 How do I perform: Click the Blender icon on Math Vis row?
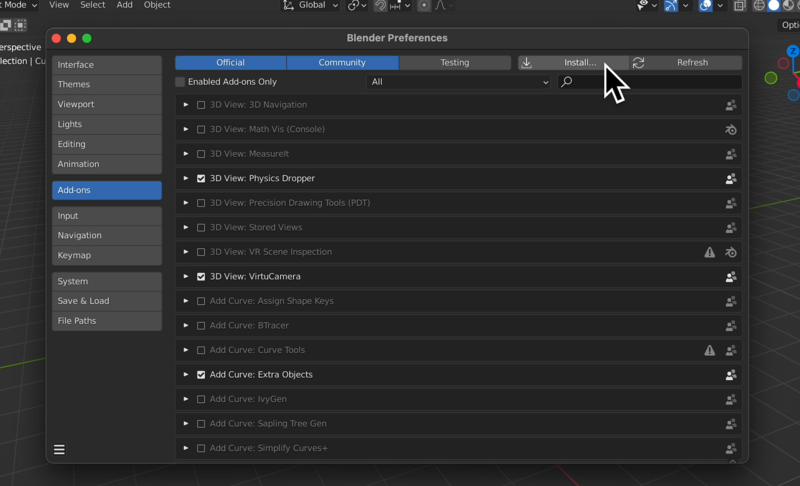[x=731, y=130]
